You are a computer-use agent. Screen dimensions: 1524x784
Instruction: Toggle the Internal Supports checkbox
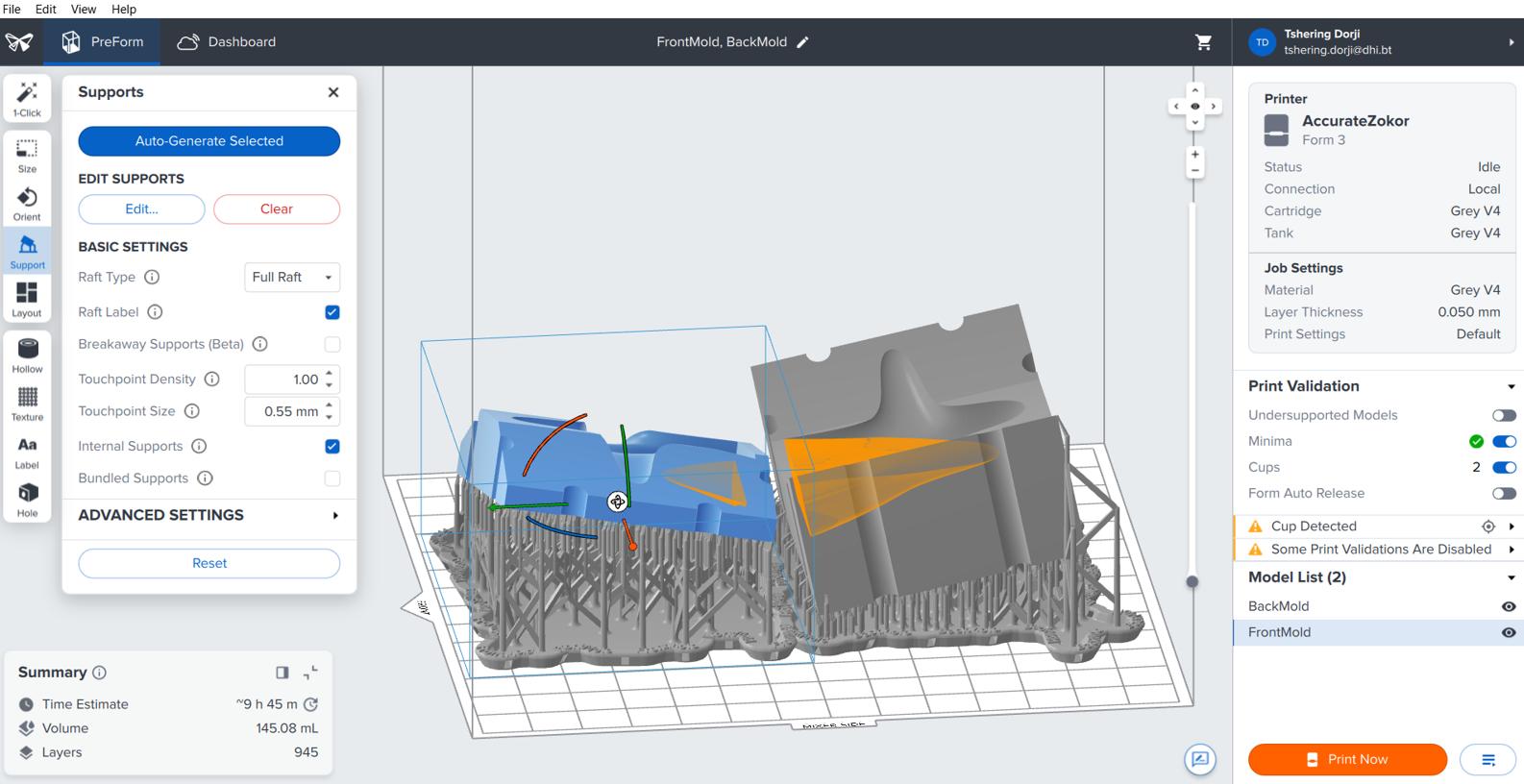coord(332,446)
